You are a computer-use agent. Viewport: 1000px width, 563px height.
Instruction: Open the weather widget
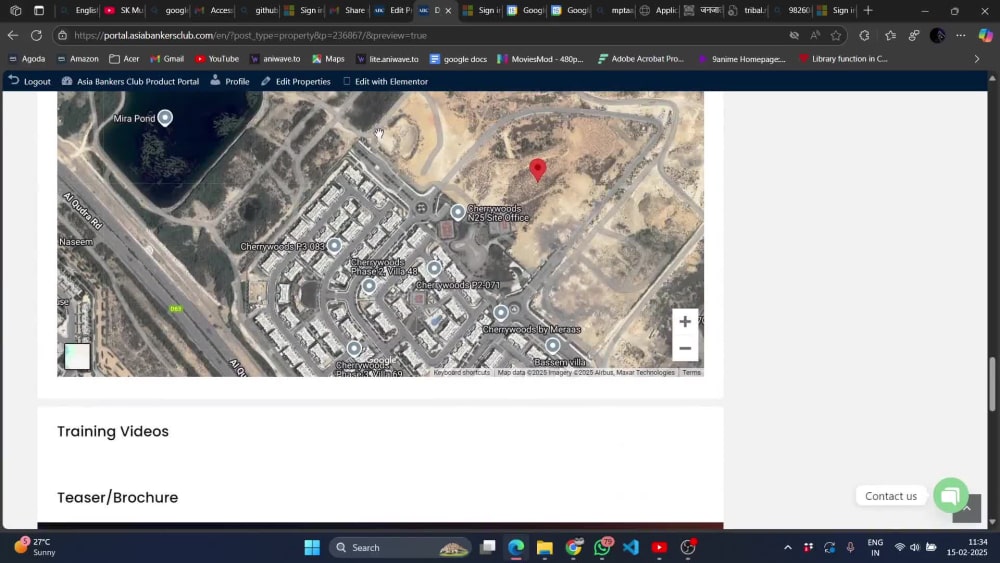[x=36, y=547]
